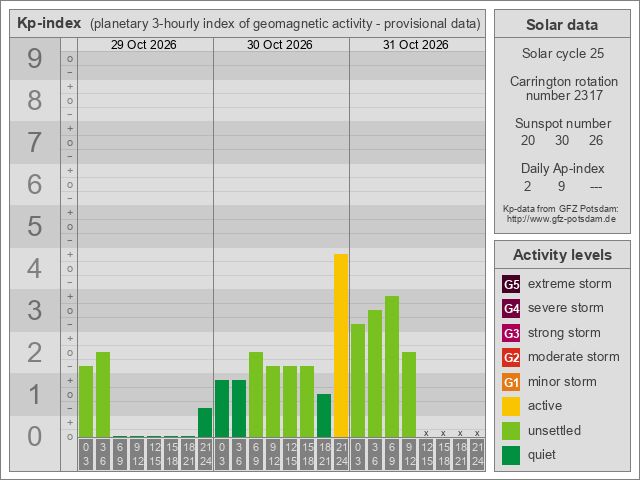Click the 'Activity levels' heading
Screen dimensions: 640x480
pyautogui.click(x=562, y=255)
